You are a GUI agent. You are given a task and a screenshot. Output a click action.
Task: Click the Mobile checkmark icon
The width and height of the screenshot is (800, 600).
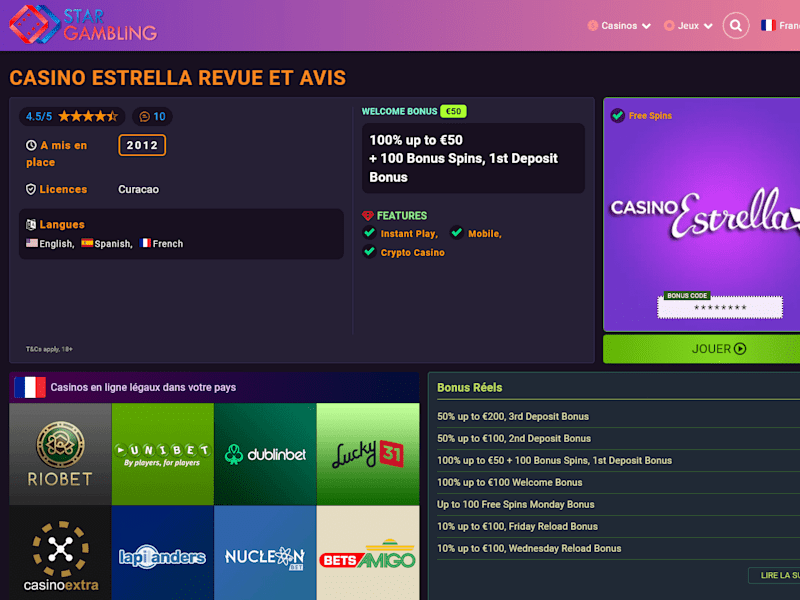click(x=457, y=233)
